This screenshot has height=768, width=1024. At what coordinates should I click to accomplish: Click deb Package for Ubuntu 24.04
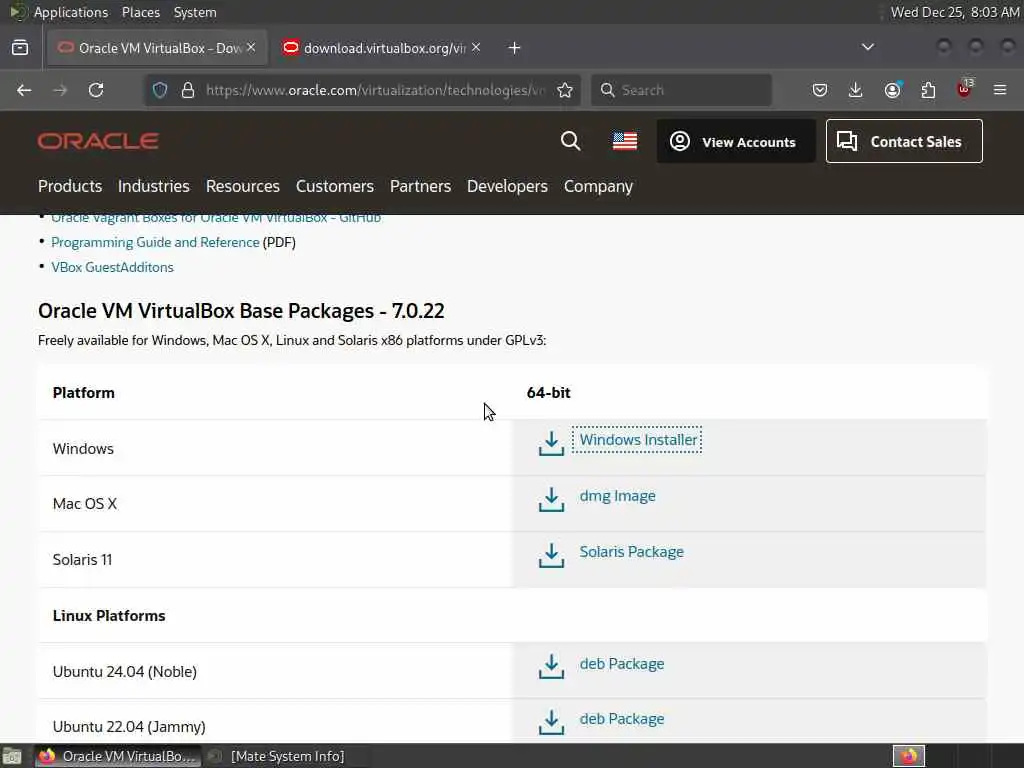pos(622,664)
